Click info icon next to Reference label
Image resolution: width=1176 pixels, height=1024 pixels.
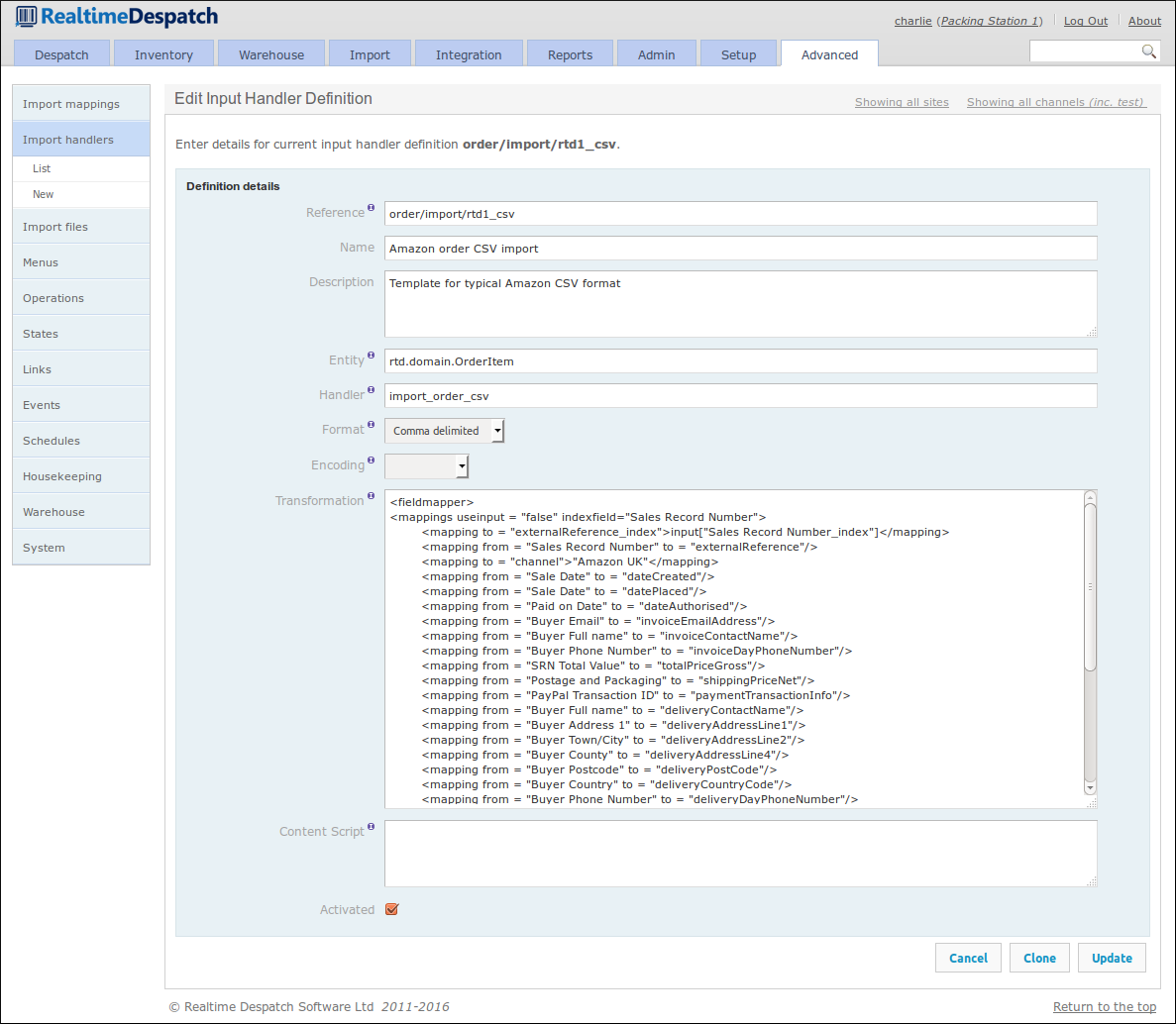371,208
